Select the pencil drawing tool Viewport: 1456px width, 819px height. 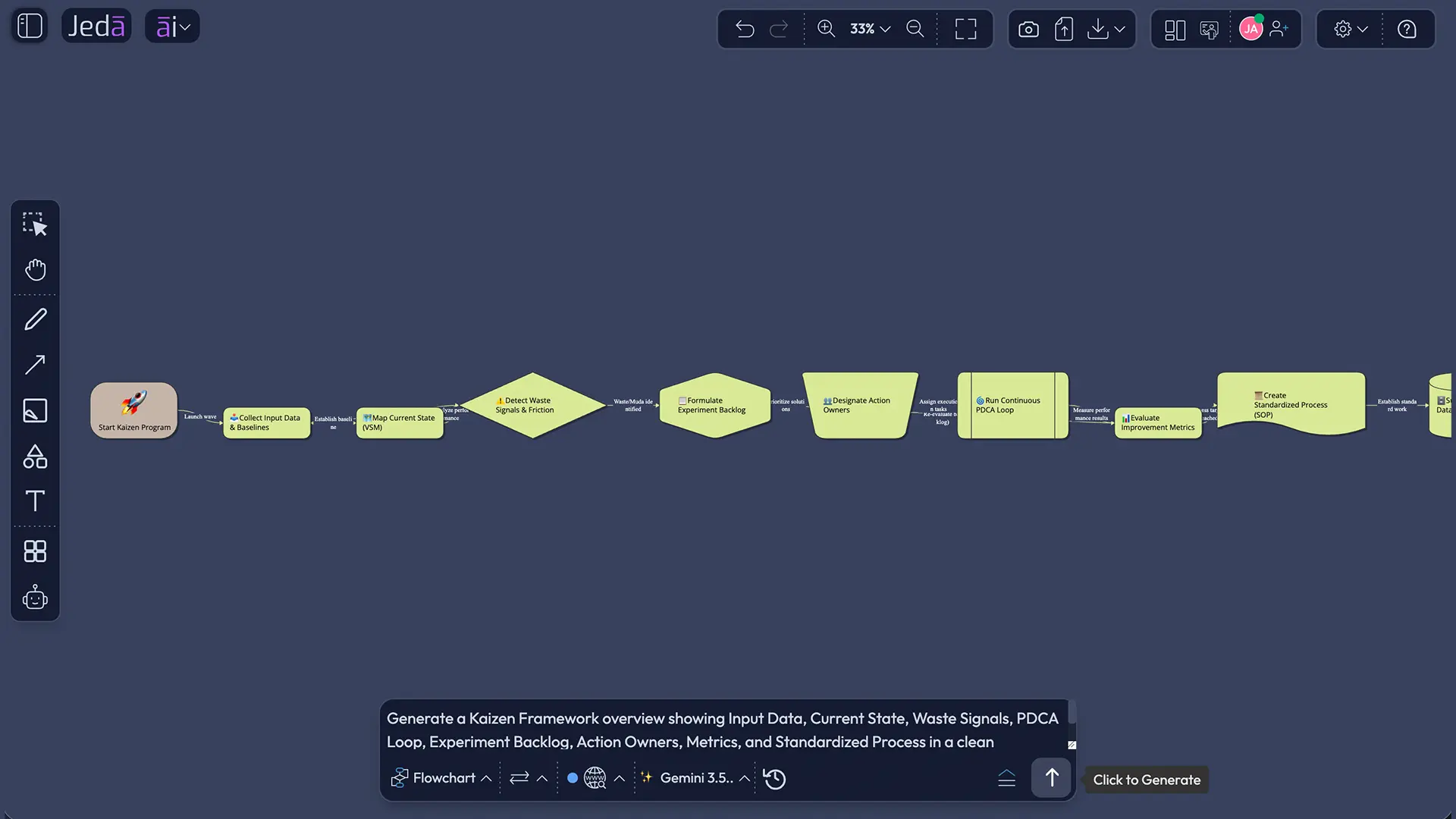[x=35, y=319]
